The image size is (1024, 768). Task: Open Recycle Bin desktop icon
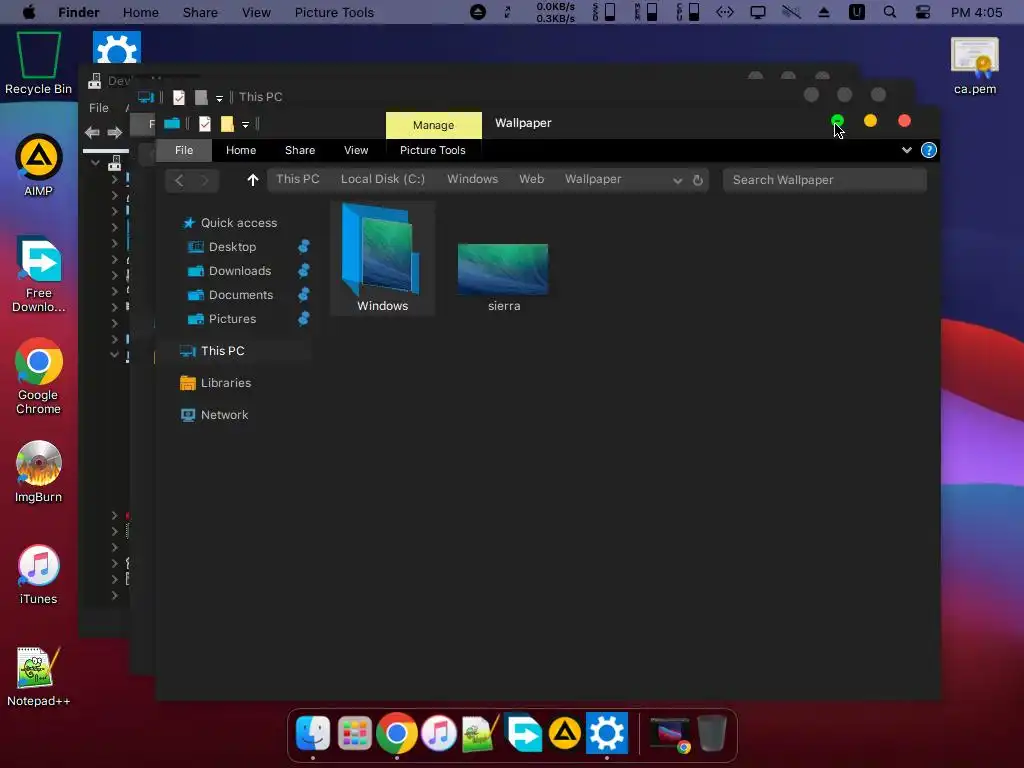[39, 63]
